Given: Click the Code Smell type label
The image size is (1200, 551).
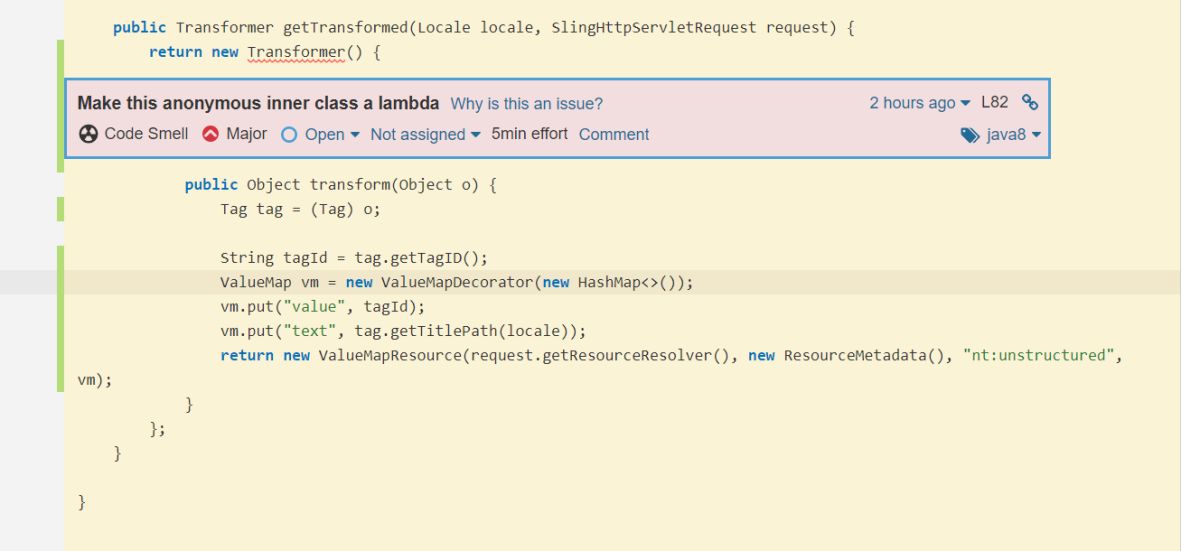Looking at the screenshot, I should point(146,134).
